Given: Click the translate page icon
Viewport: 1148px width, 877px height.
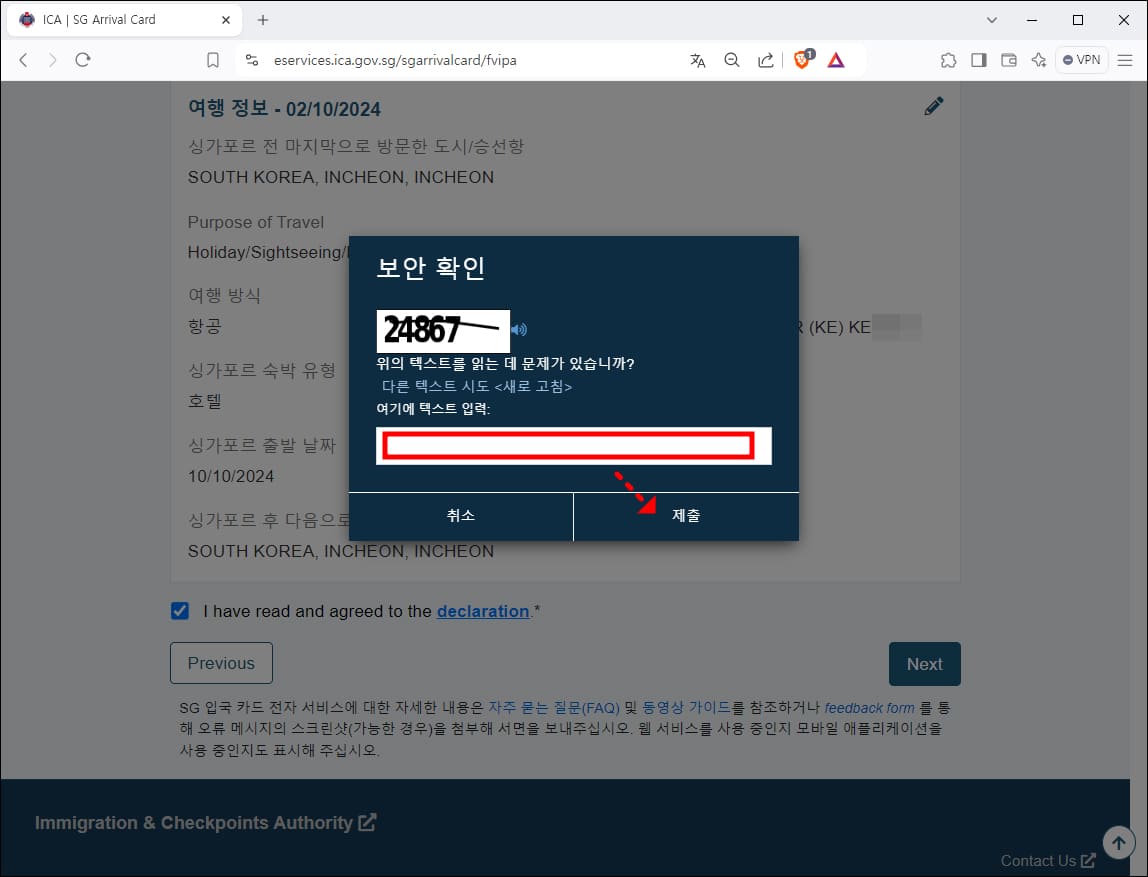Looking at the screenshot, I should (697, 60).
